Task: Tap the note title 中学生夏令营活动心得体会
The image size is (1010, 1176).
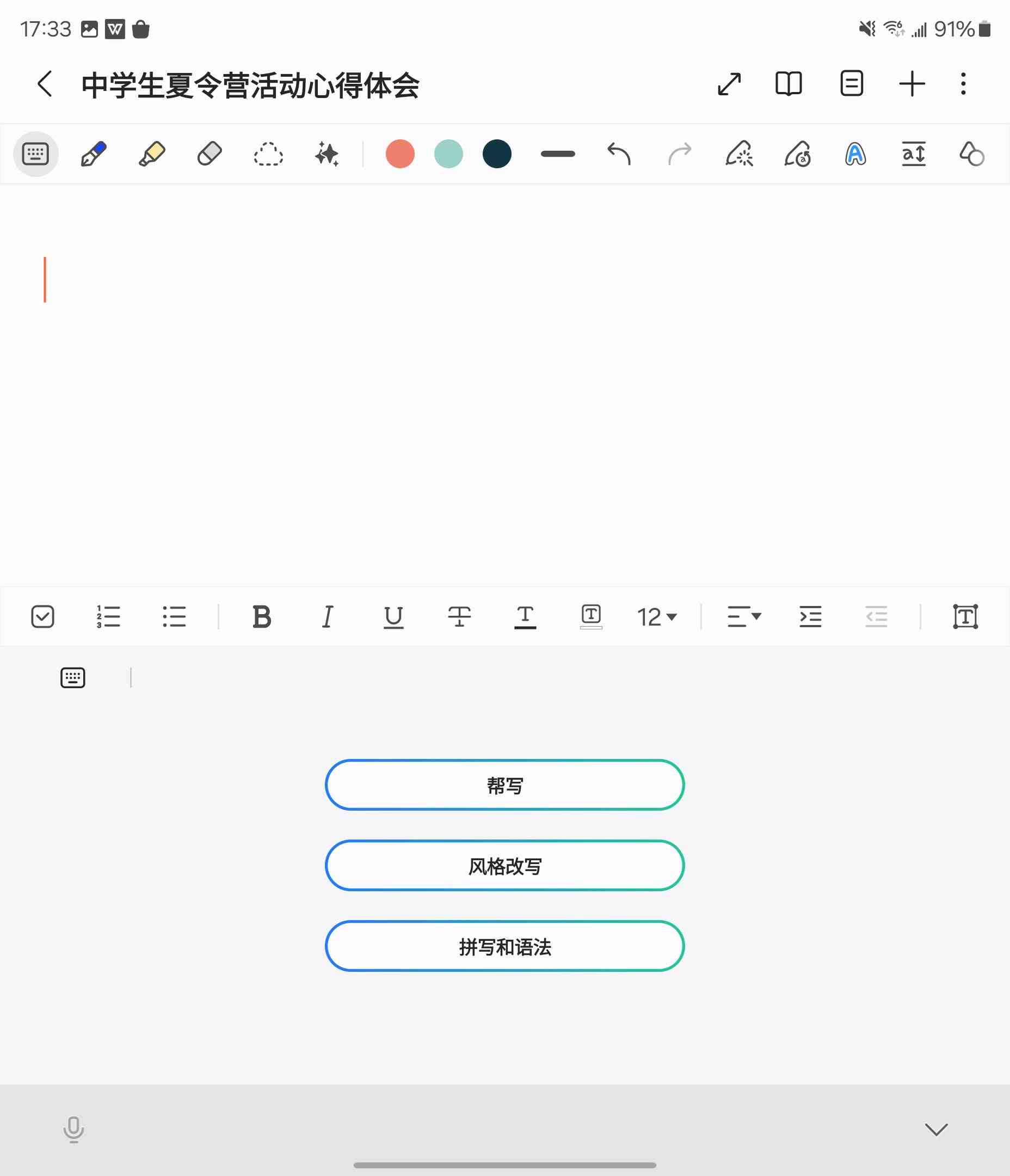Action: (x=250, y=85)
